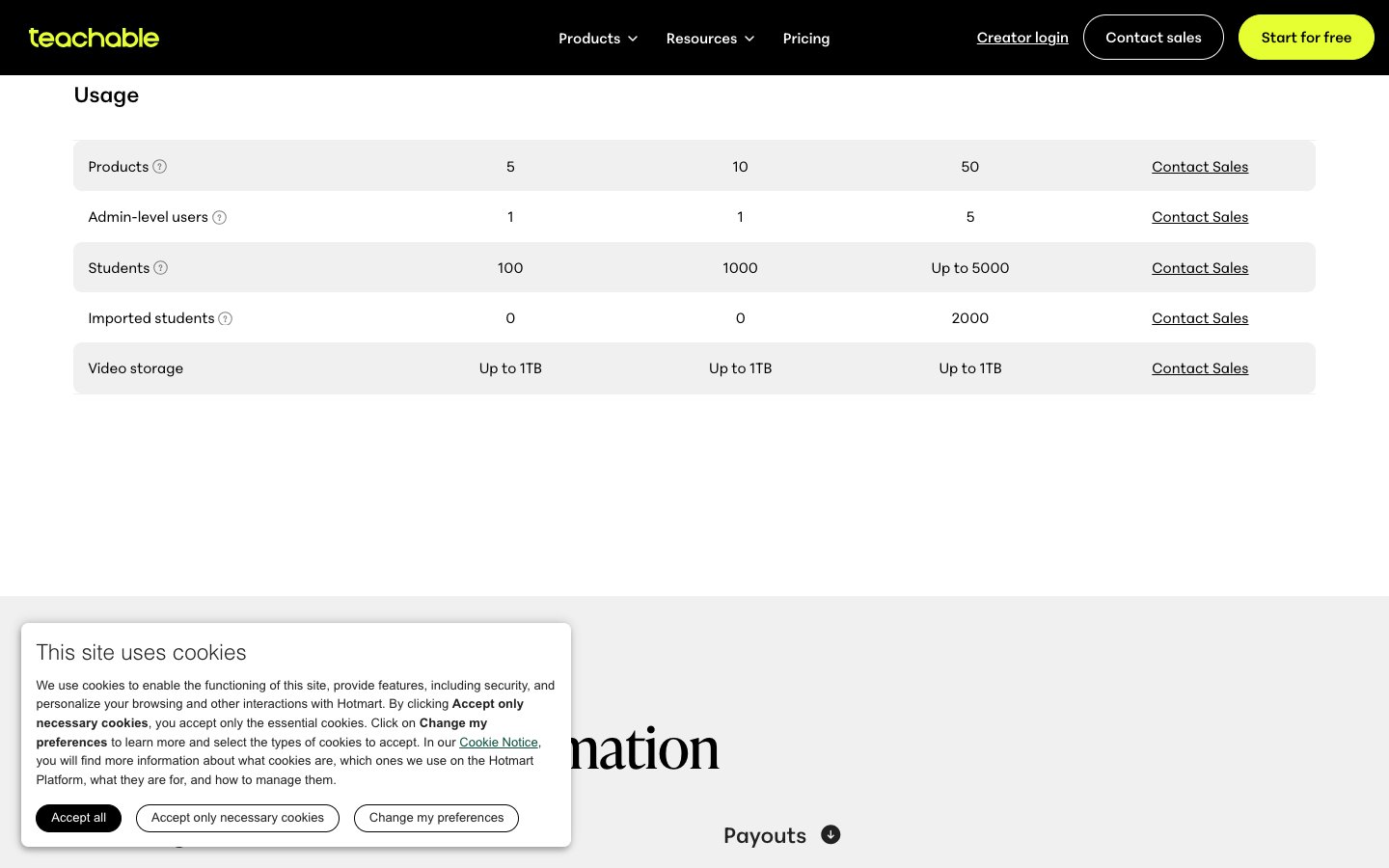Click Contact Sales in Imported students row
This screenshot has height=868, width=1389.
(x=1200, y=318)
